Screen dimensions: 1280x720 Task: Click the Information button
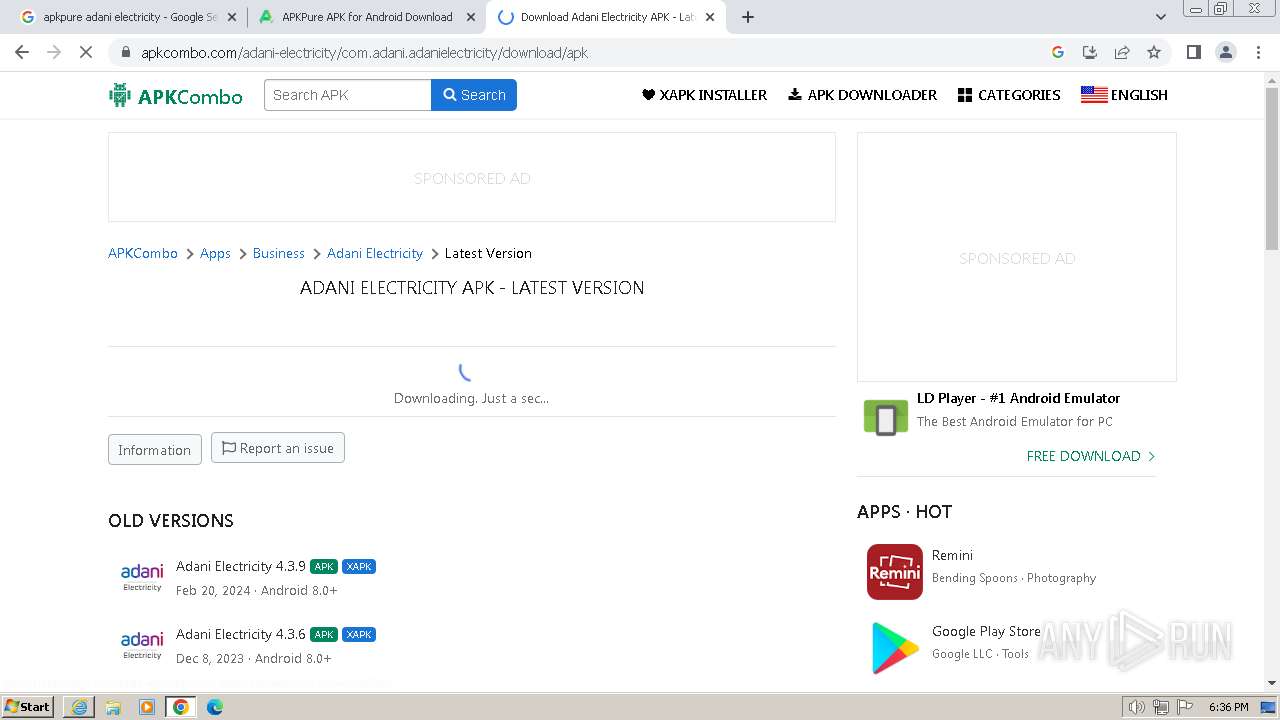pos(155,450)
